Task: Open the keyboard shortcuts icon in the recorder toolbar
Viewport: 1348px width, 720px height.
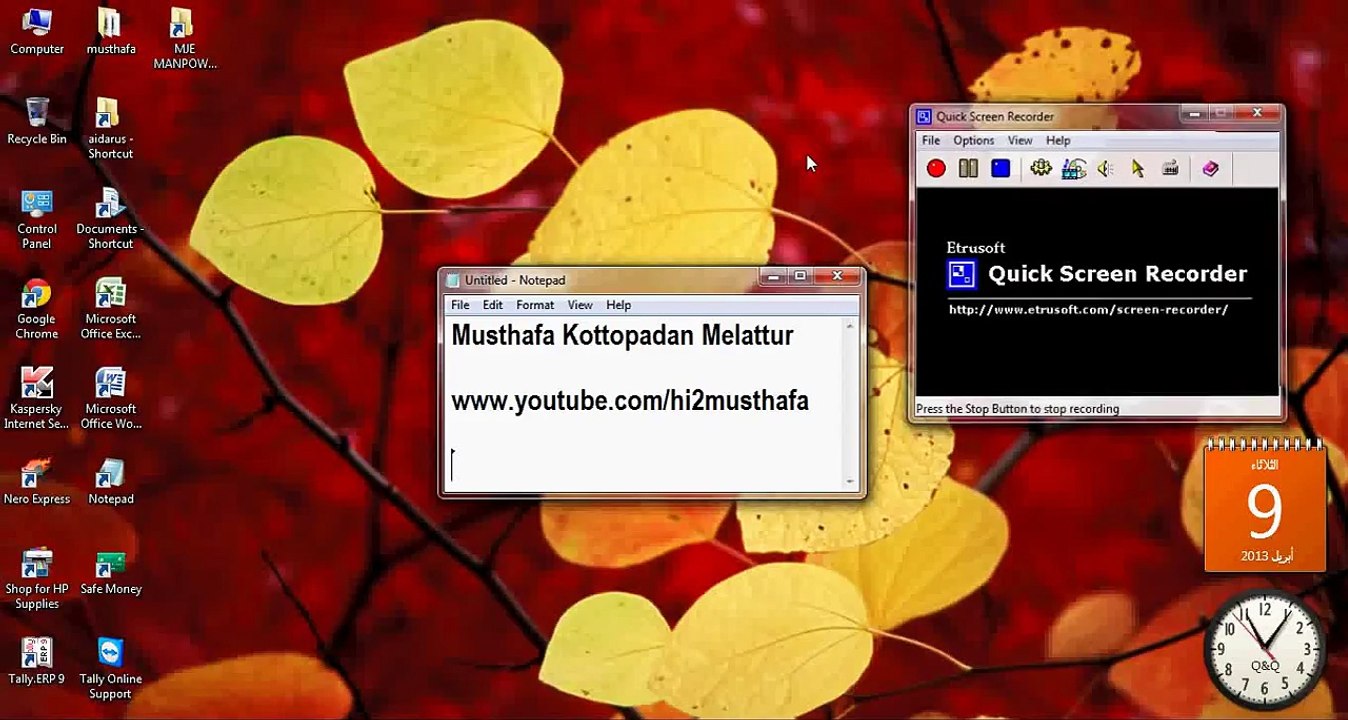Action: [x=1171, y=169]
